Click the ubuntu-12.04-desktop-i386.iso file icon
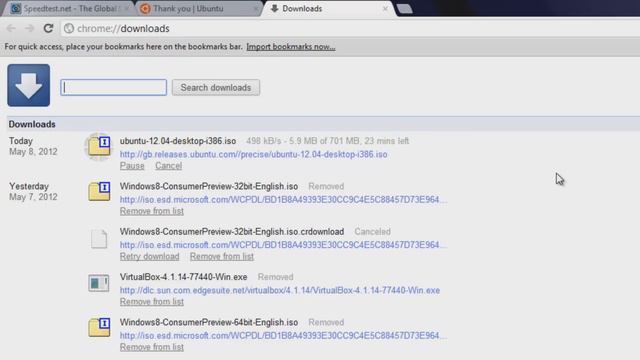The width and height of the screenshot is (640, 360). tap(99, 147)
